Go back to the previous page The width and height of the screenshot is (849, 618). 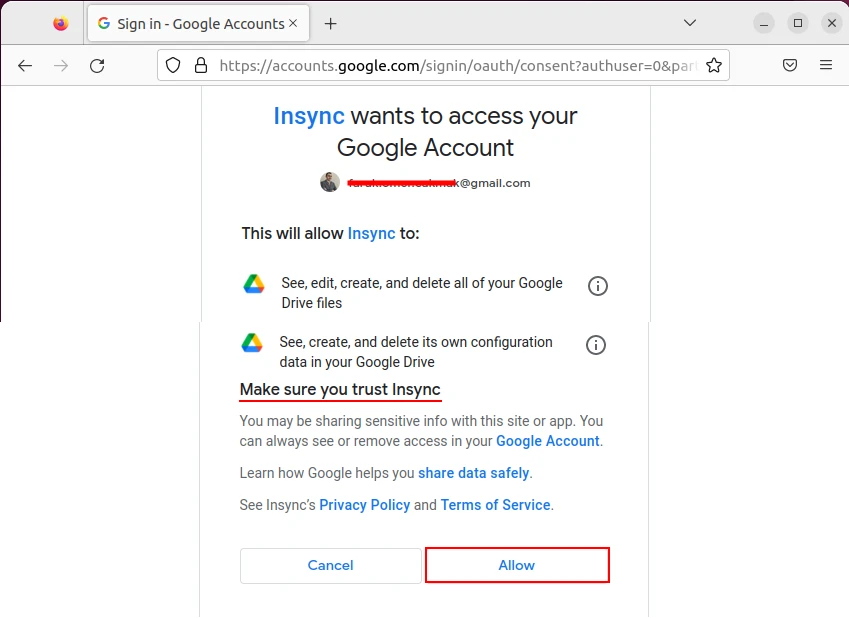click(25, 65)
